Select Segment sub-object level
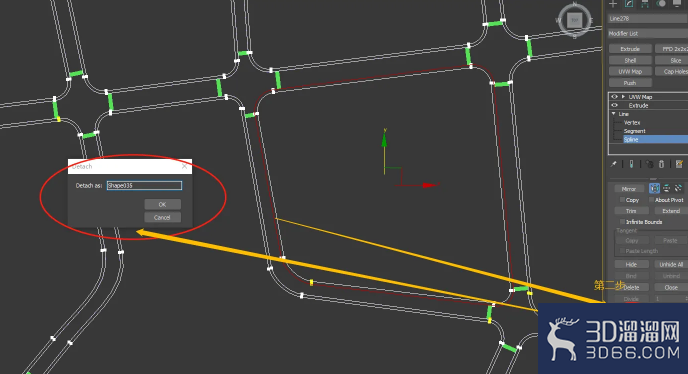This screenshot has width=688, height=374. 634,131
